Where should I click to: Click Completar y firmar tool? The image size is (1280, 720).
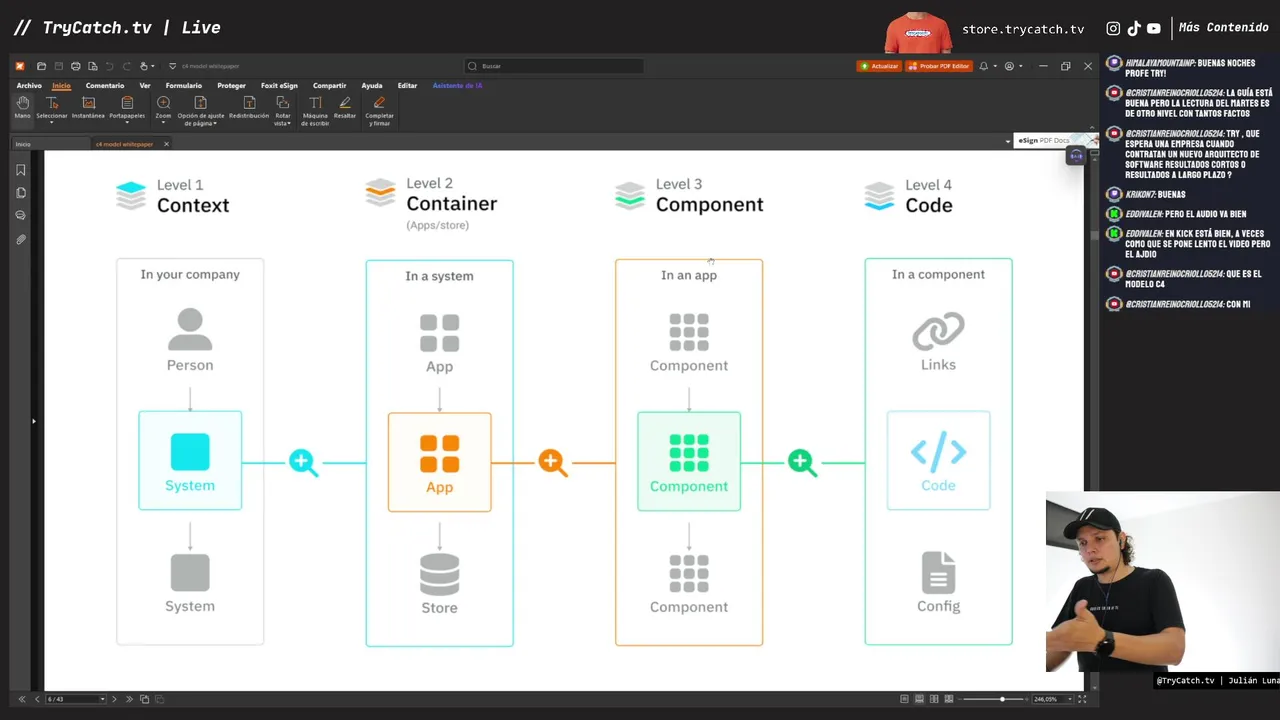[379, 110]
